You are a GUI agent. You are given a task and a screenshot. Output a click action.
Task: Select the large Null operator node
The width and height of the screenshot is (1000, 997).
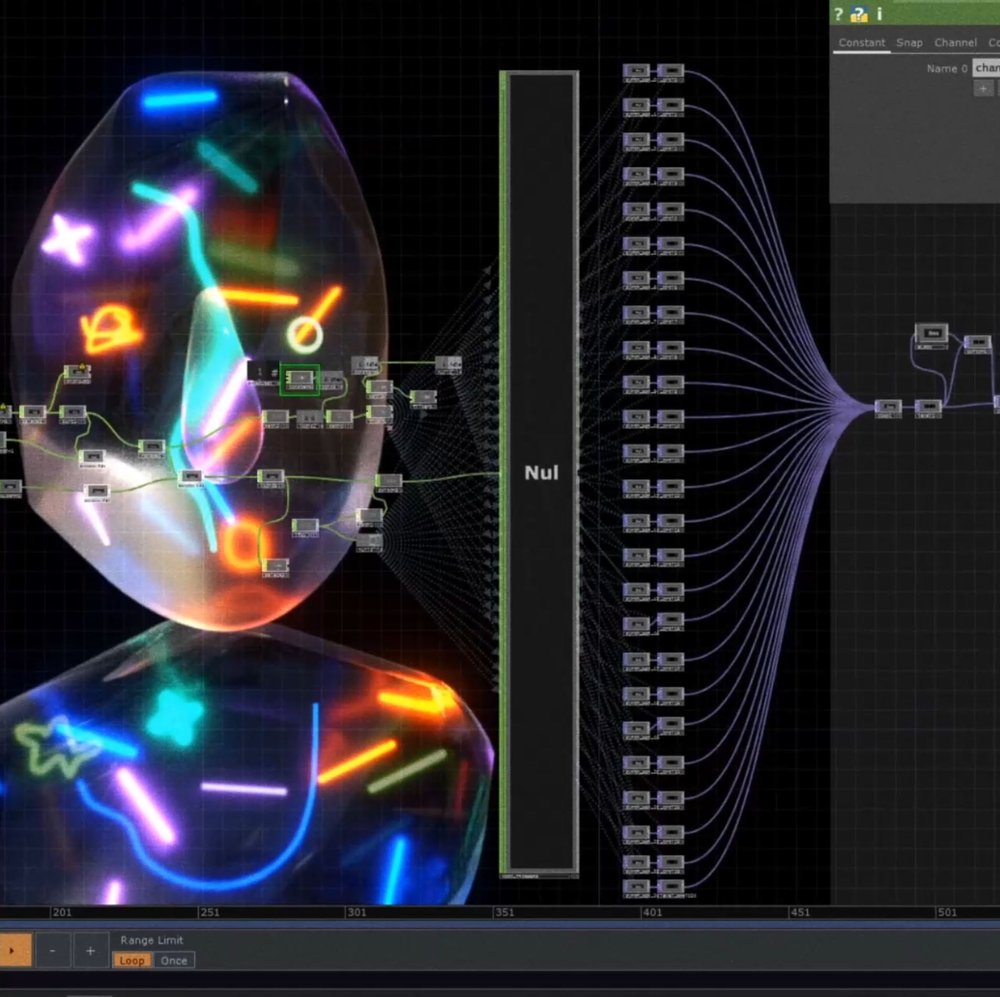pos(541,472)
